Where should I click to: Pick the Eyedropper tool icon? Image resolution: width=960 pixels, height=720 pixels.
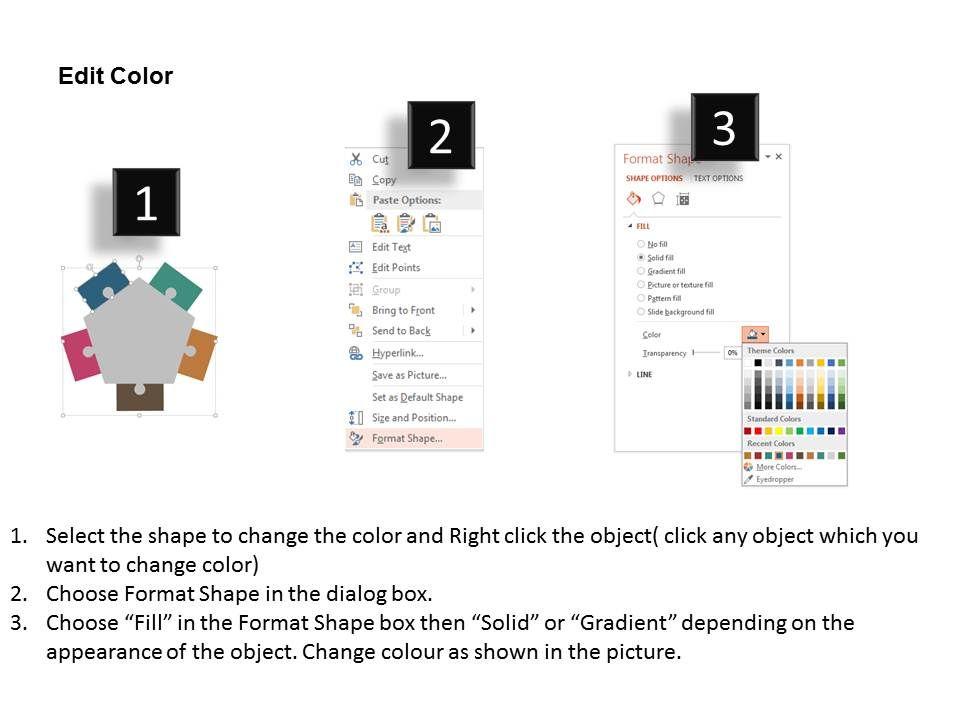[748, 479]
